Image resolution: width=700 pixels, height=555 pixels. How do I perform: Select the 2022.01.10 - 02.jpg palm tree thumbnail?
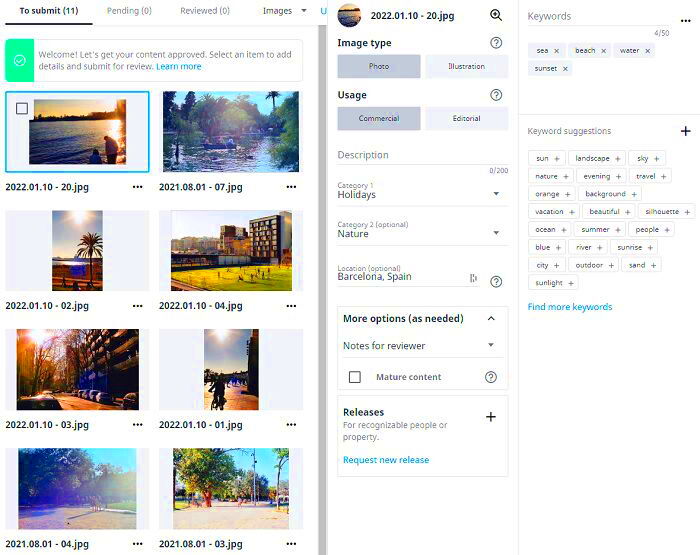(x=77, y=250)
